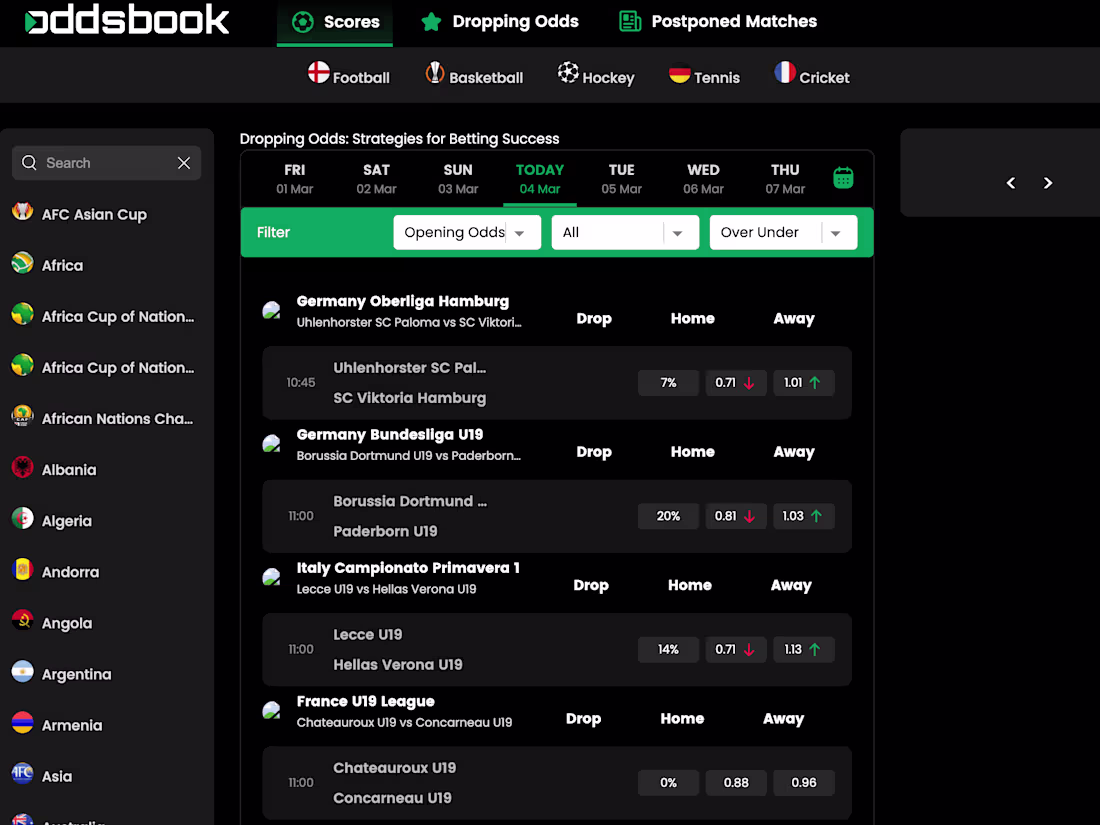Click the Angola flag icon
The width and height of the screenshot is (1100, 825).
point(22,621)
